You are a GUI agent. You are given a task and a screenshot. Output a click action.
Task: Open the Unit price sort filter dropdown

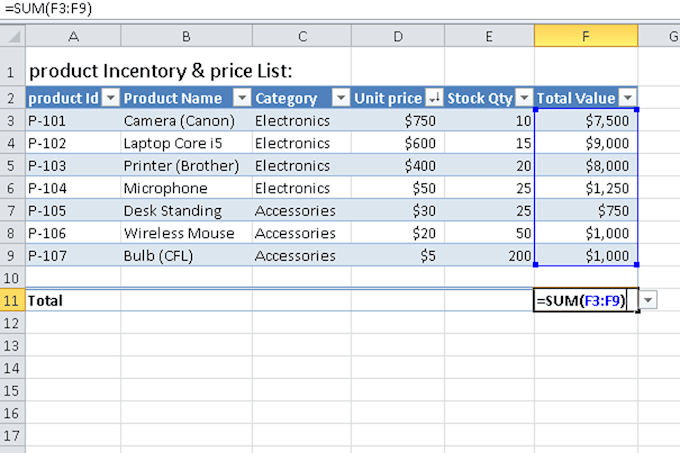[x=434, y=98]
